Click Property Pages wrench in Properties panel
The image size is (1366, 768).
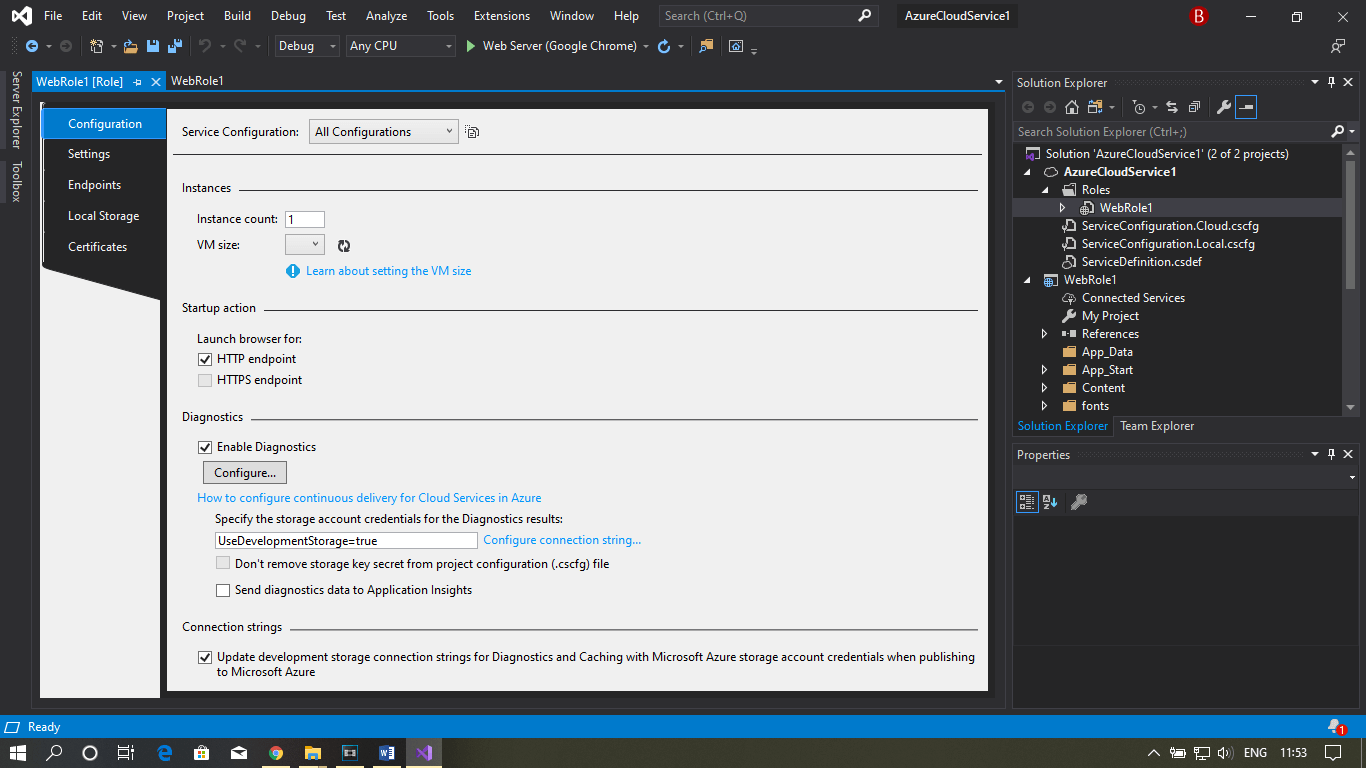pyautogui.click(x=1079, y=502)
